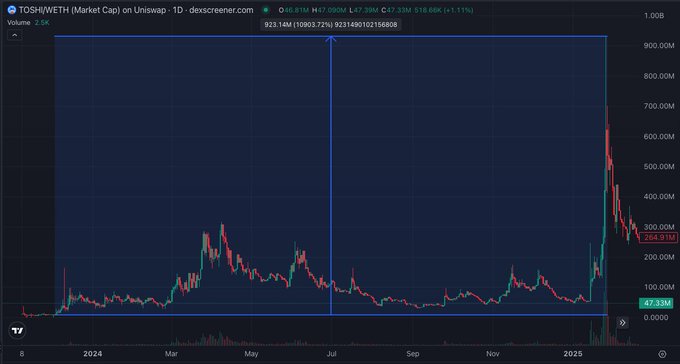Click the 700.00M price axis label
Image resolution: width=680 pixels, height=364 pixels.
tap(659, 106)
